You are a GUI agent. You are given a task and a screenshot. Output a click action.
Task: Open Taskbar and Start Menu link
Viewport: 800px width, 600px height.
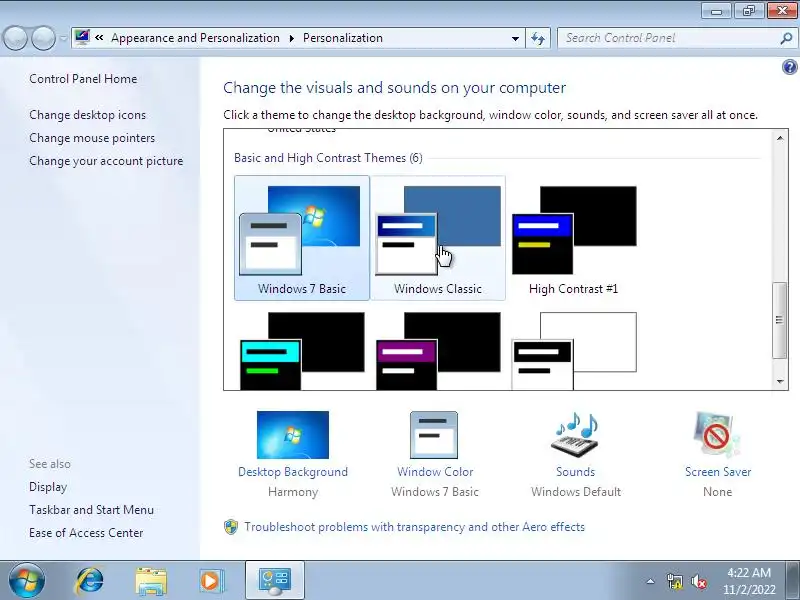pyautogui.click(x=91, y=510)
